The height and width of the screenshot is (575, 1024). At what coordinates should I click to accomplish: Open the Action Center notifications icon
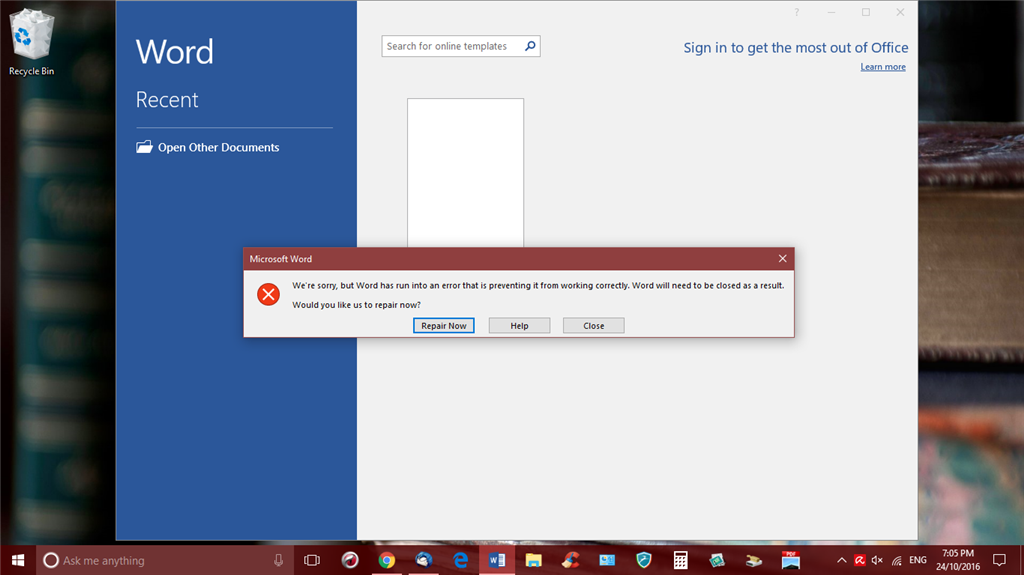pyautogui.click(x=999, y=560)
